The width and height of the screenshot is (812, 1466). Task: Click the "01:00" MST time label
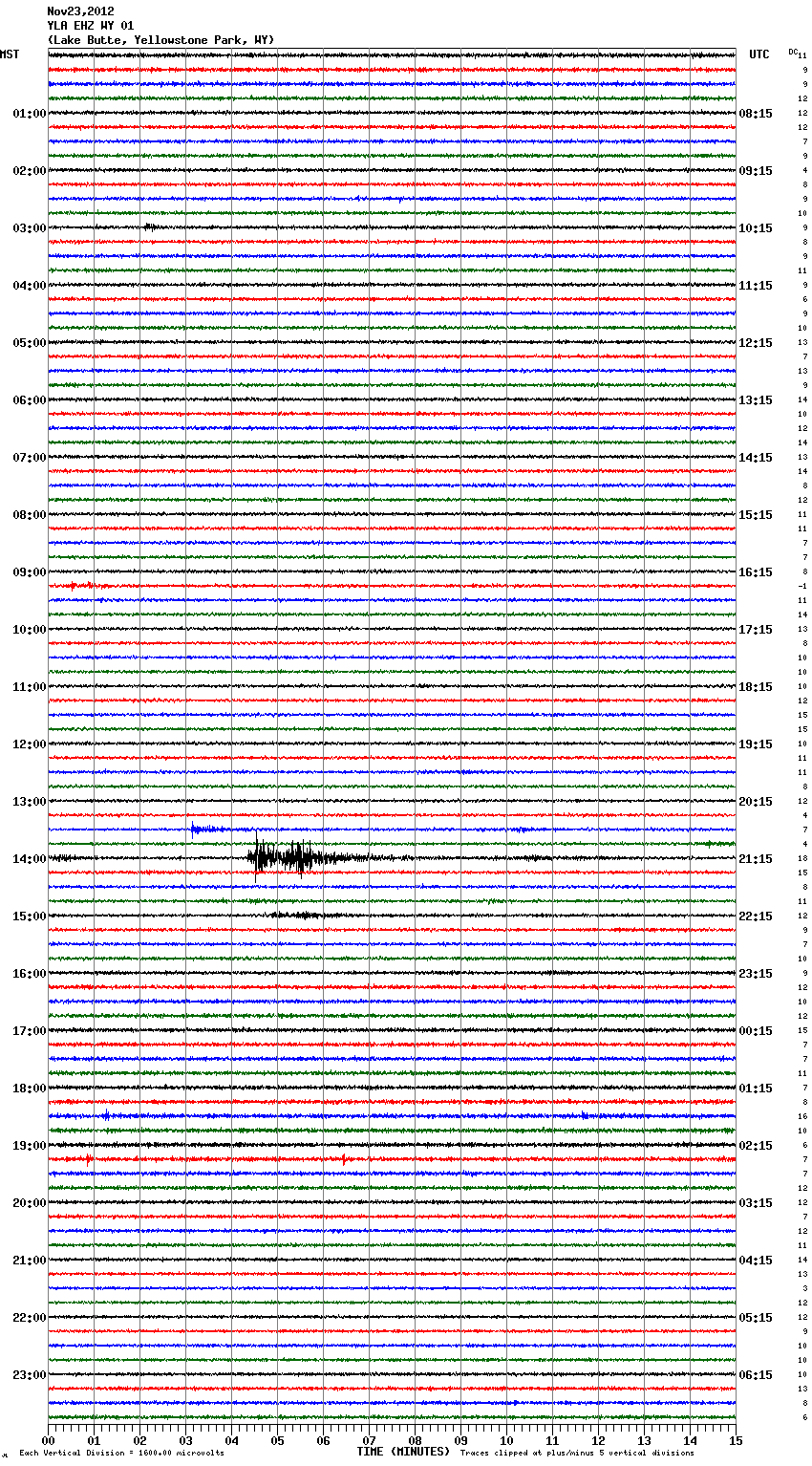tap(29, 114)
